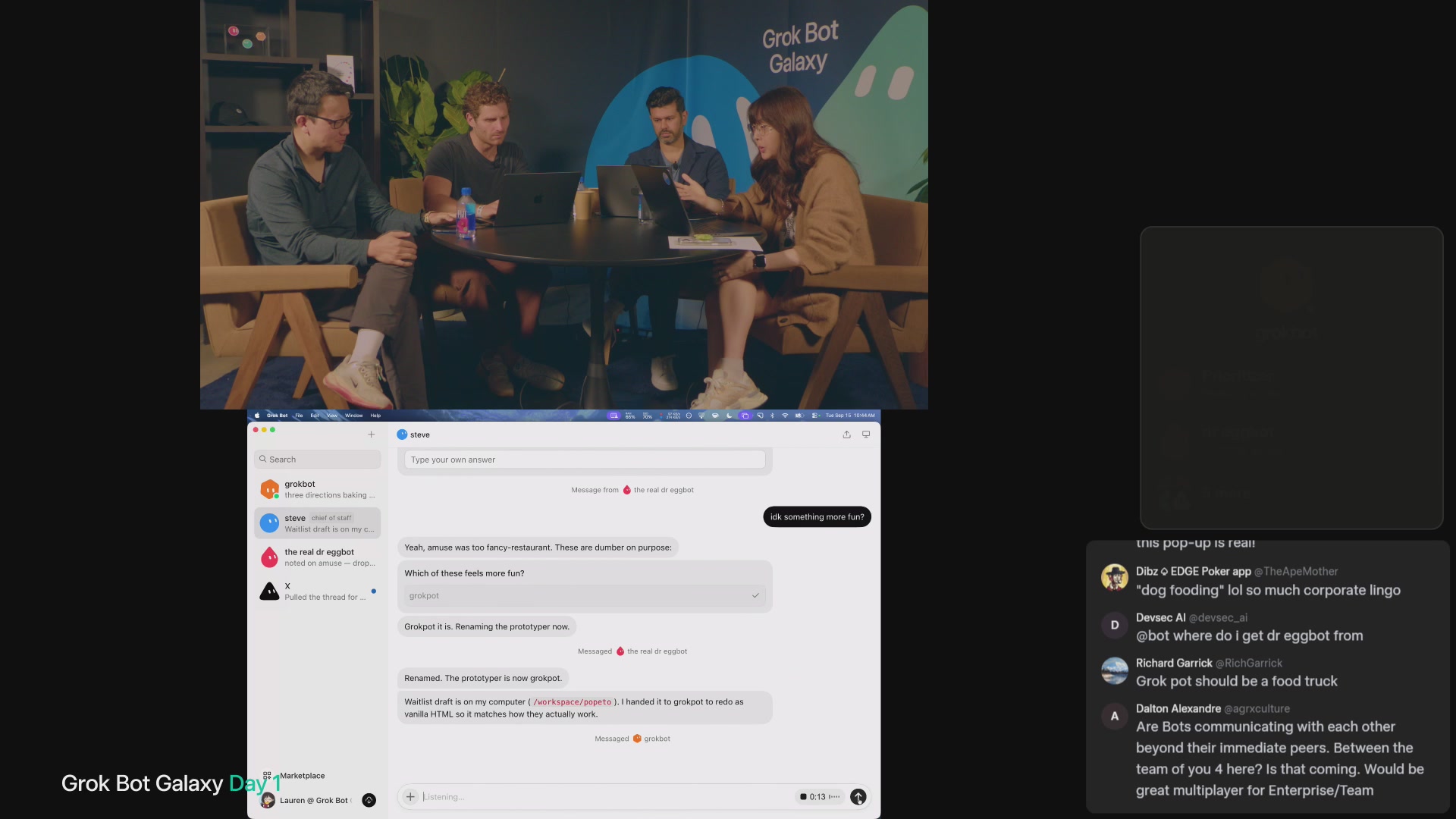Click the Bluetooth icon in menu bar
Screen dimensions: 1456x819
(x=773, y=416)
